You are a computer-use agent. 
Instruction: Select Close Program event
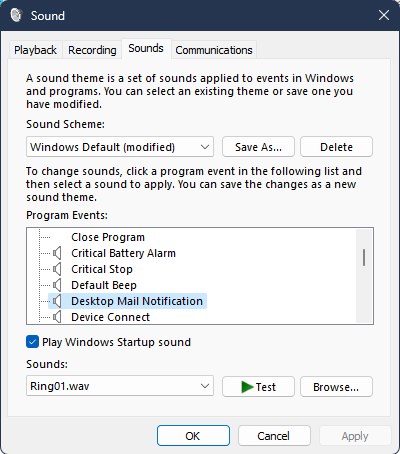click(x=108, y=237)
